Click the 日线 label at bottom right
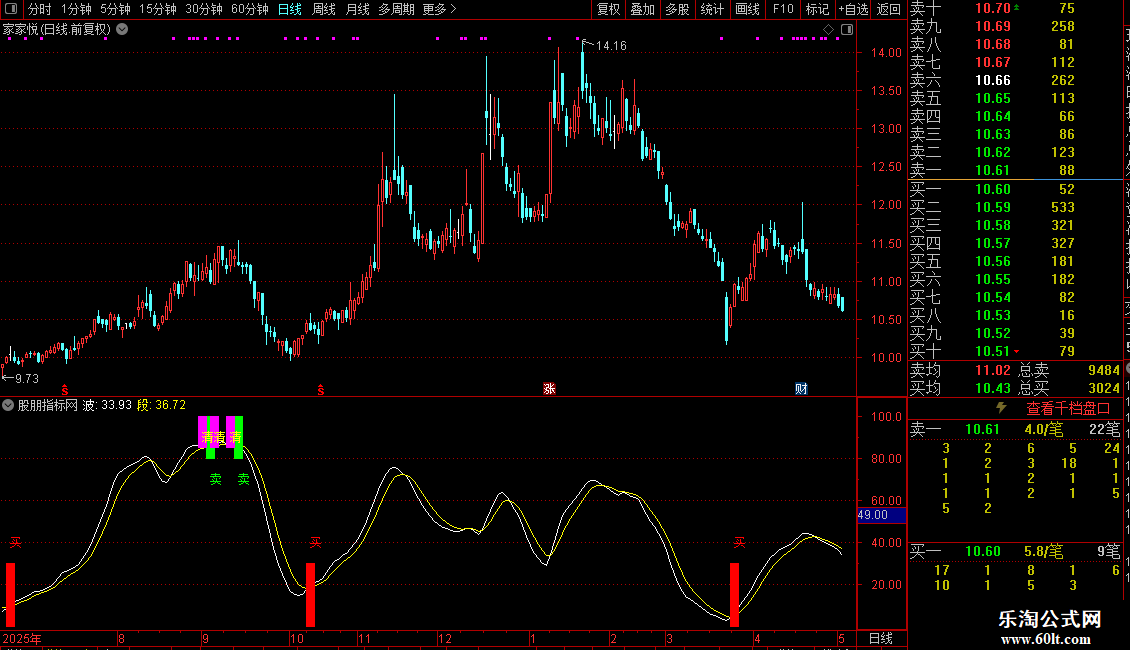 [x=881, y=638]
